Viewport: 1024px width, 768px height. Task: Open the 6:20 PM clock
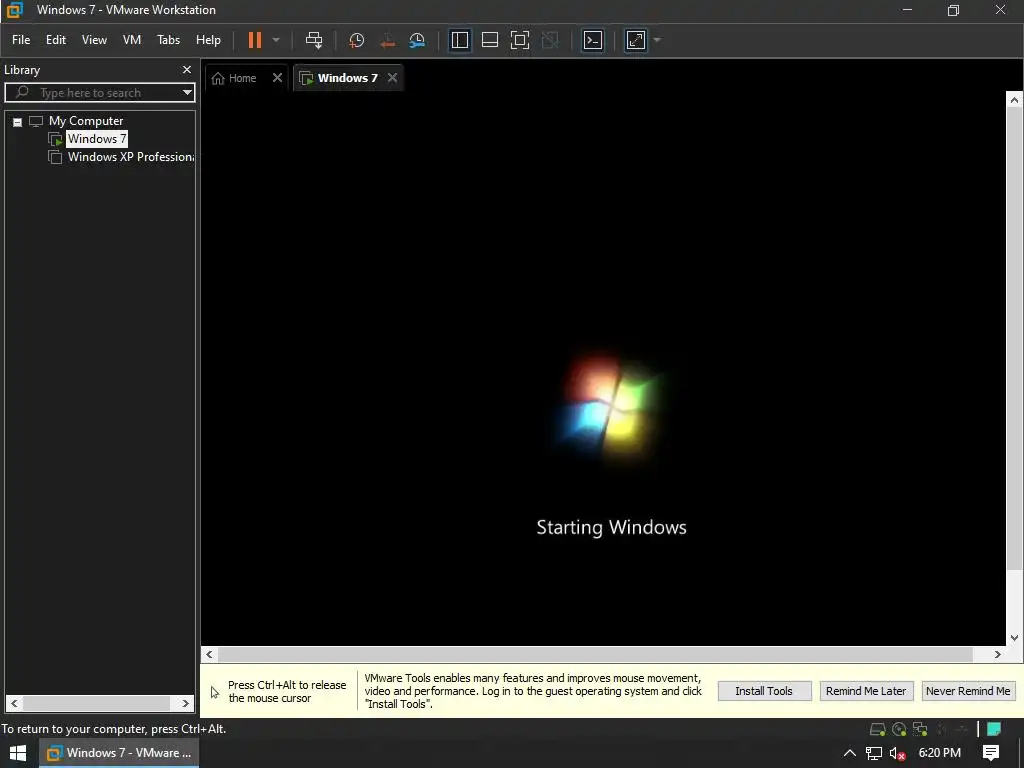click(x=940, y=753)
